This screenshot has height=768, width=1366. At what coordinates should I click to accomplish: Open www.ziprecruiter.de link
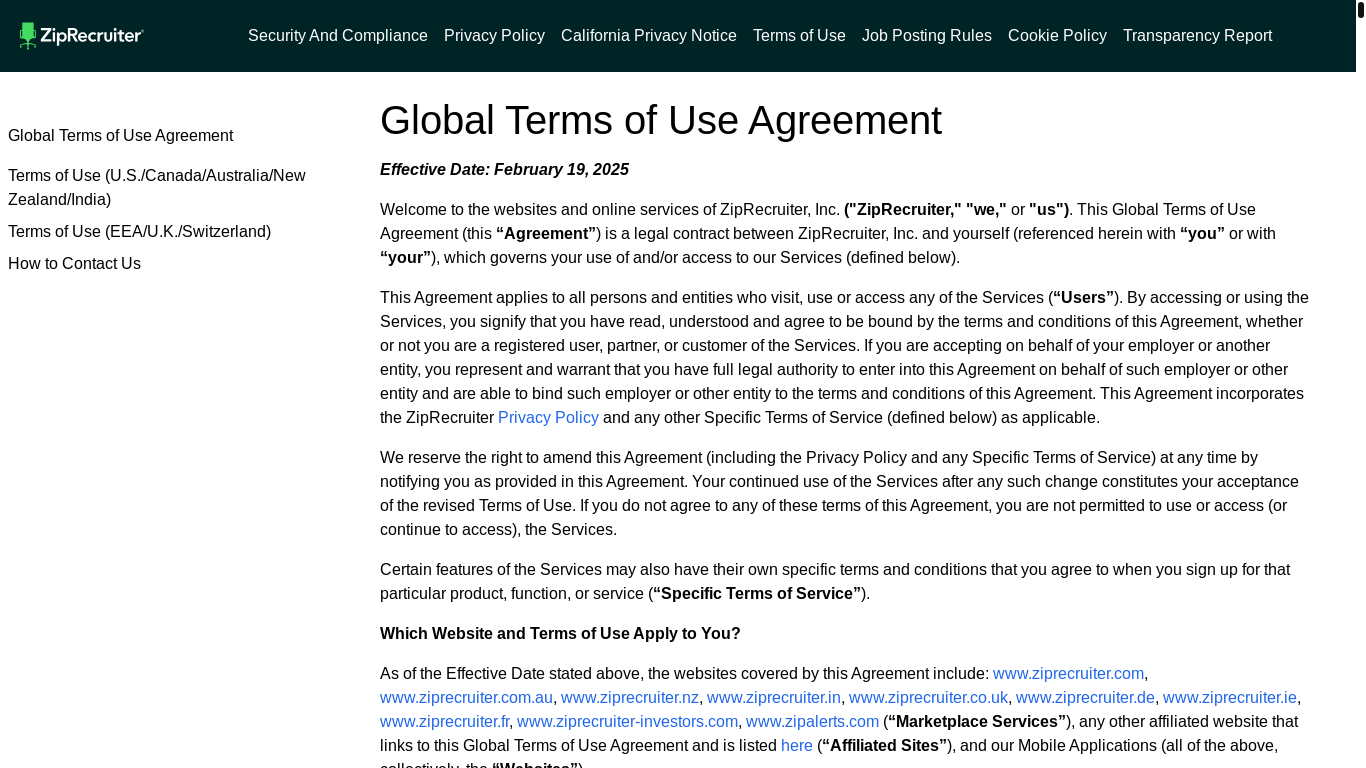click(x=1085, y=698)
